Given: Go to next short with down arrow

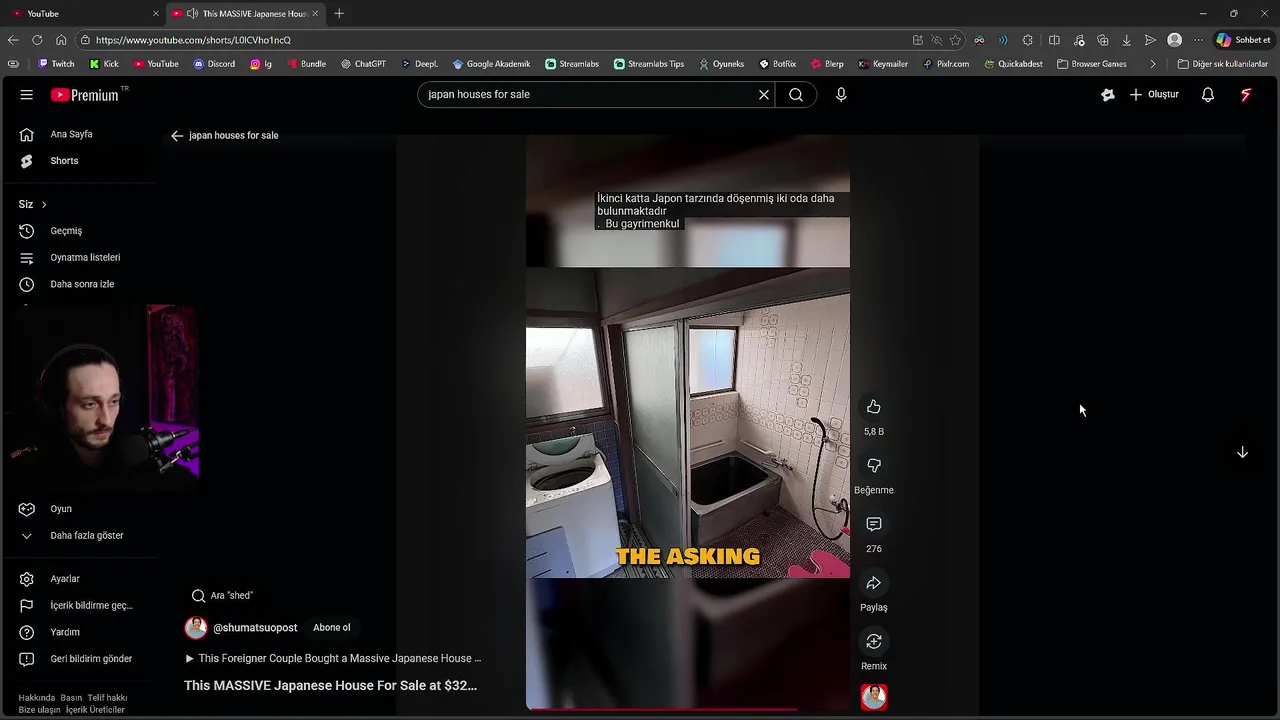Looking at the screenshot, I should (x=1242, y=452).
